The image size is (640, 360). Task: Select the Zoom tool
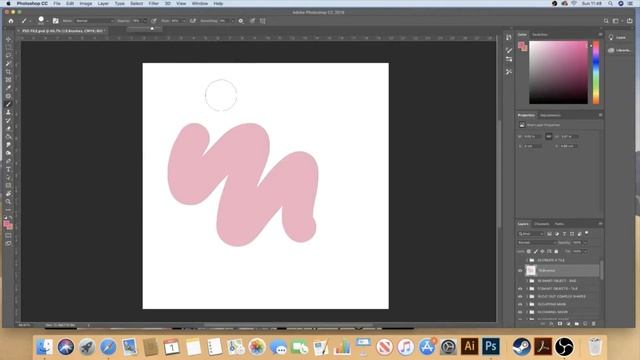[8, 202]
